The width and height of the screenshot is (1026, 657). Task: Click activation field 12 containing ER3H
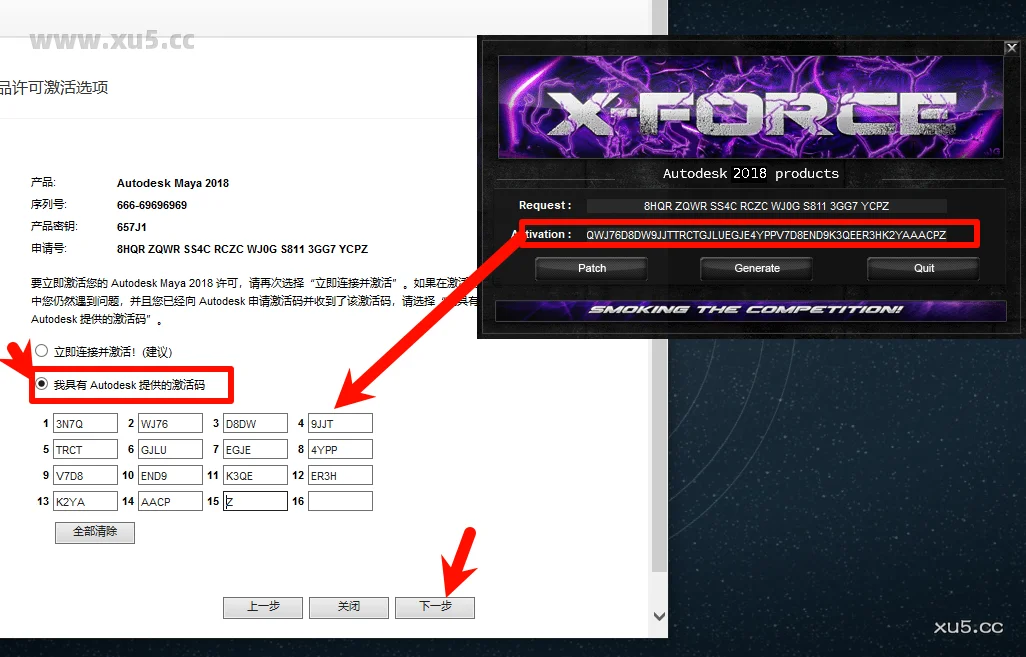click(340, 476)
